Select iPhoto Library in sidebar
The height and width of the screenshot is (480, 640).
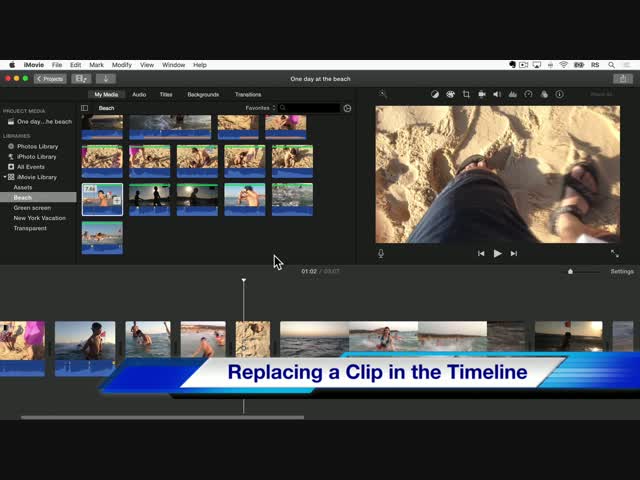(x=37, y=157)
